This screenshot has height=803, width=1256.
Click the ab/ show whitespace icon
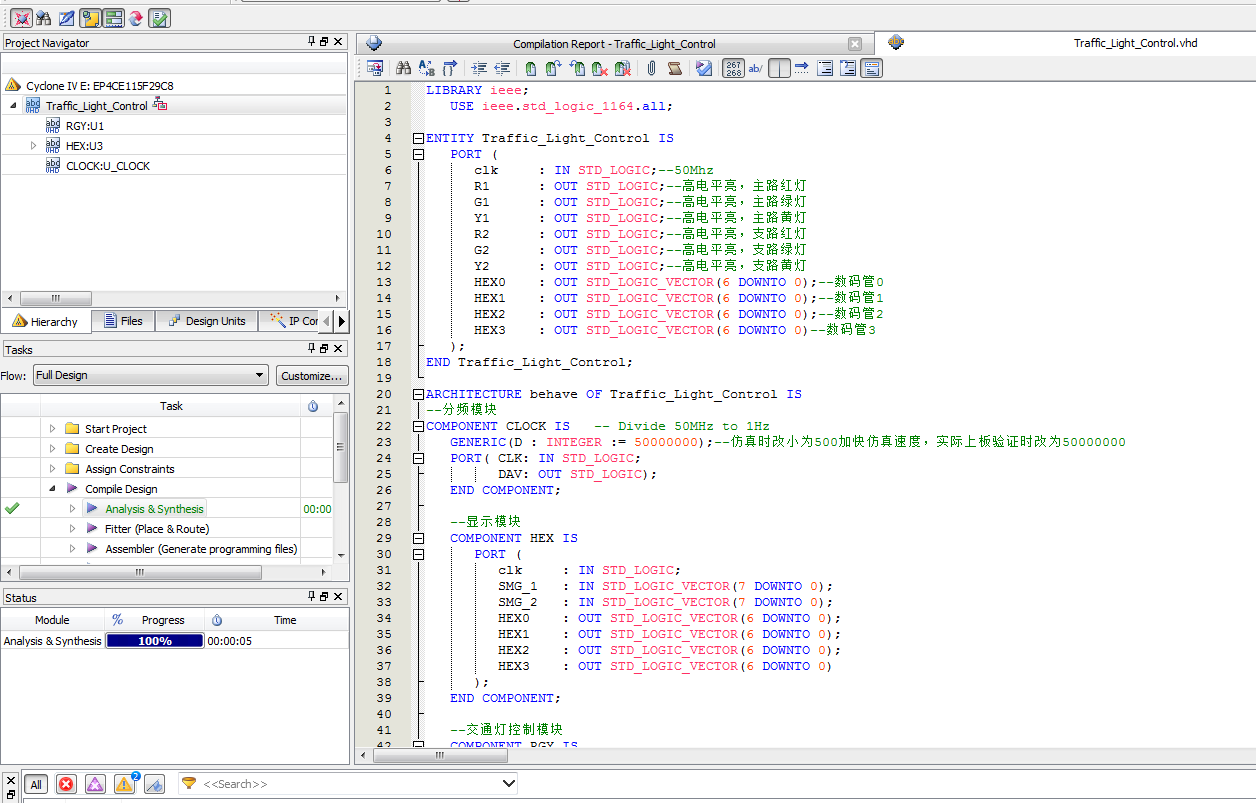(x=755, y=68)
